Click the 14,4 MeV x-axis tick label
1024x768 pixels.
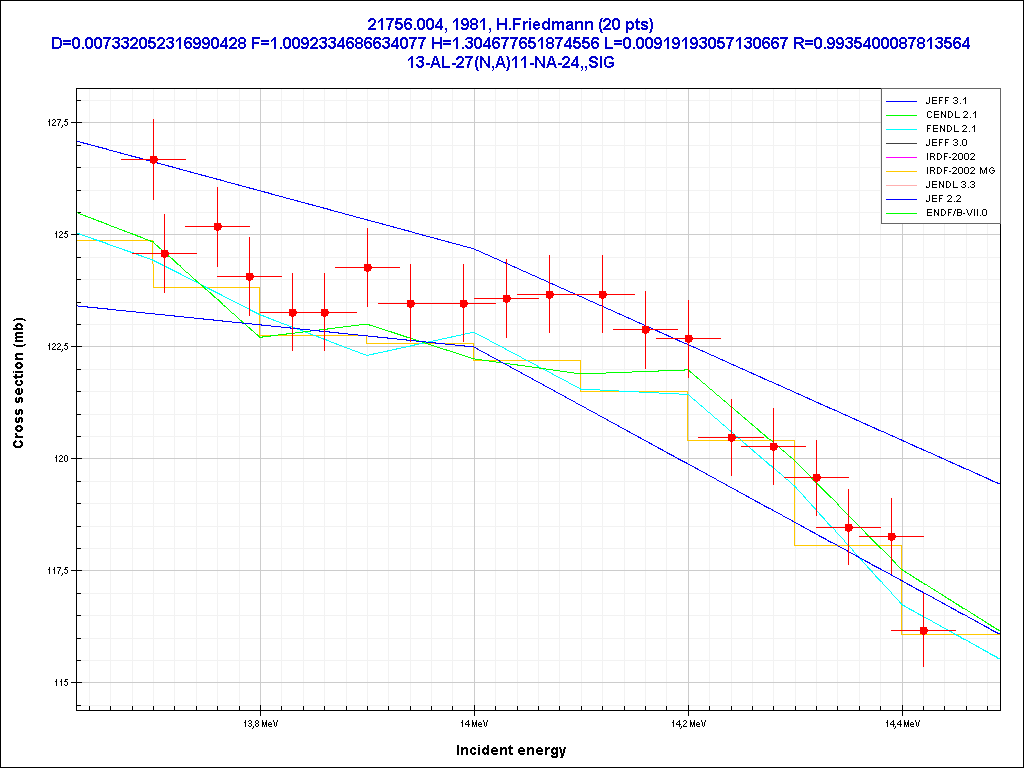(901, 722)
